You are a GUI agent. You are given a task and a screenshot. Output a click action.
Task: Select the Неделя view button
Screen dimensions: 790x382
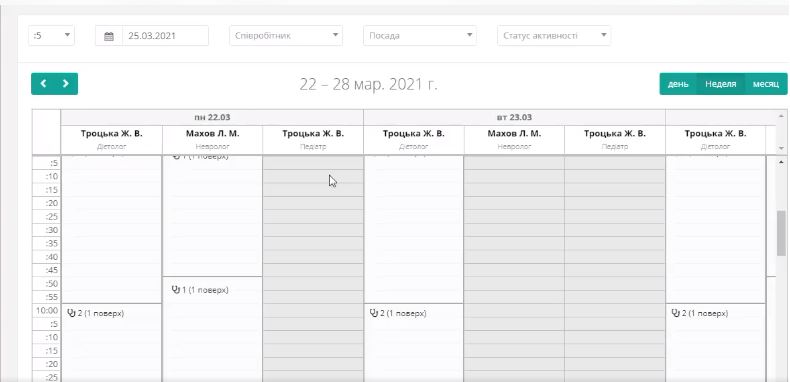(720, 84)
